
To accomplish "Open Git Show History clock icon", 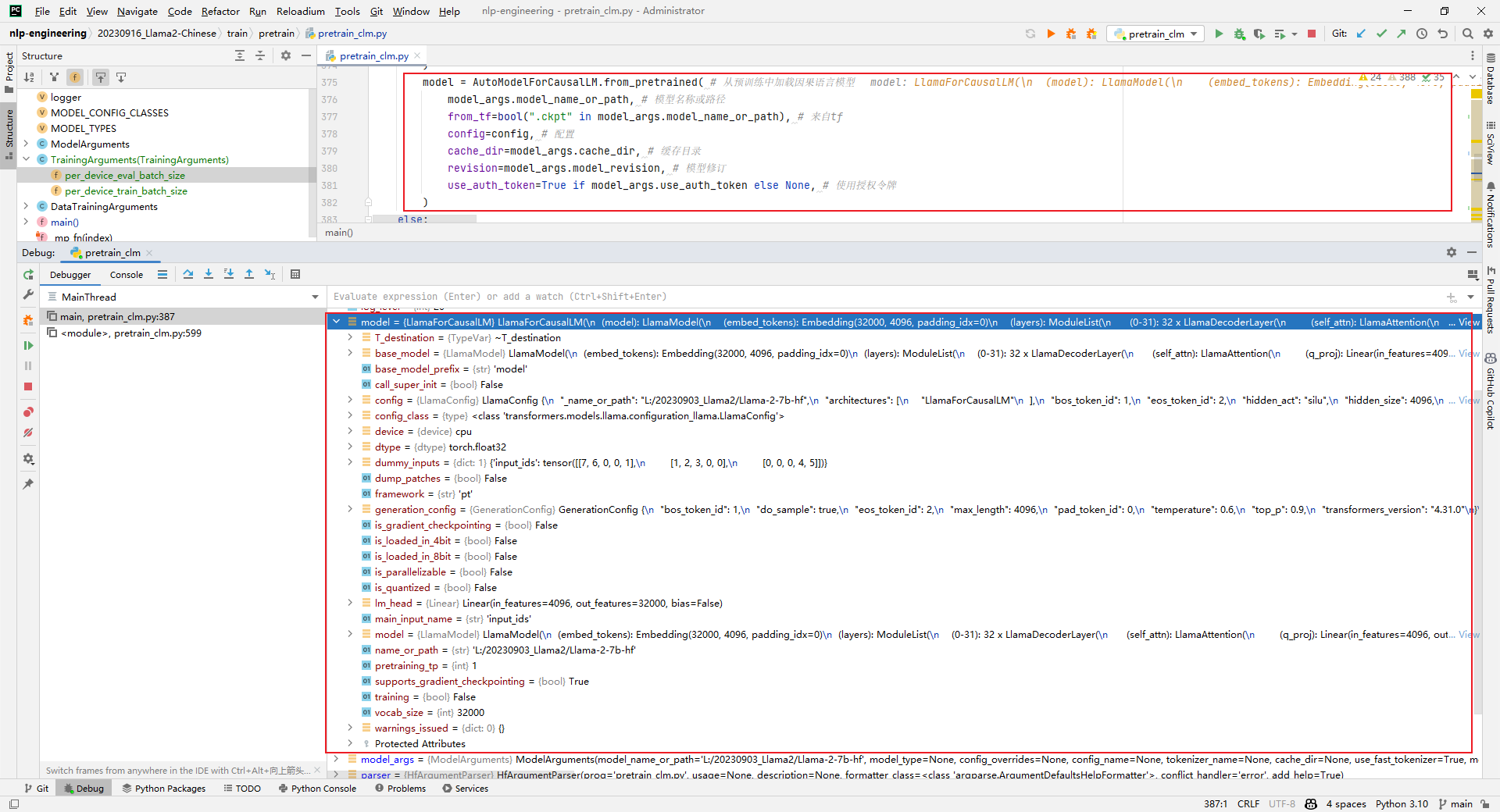I will (1422, 34).
